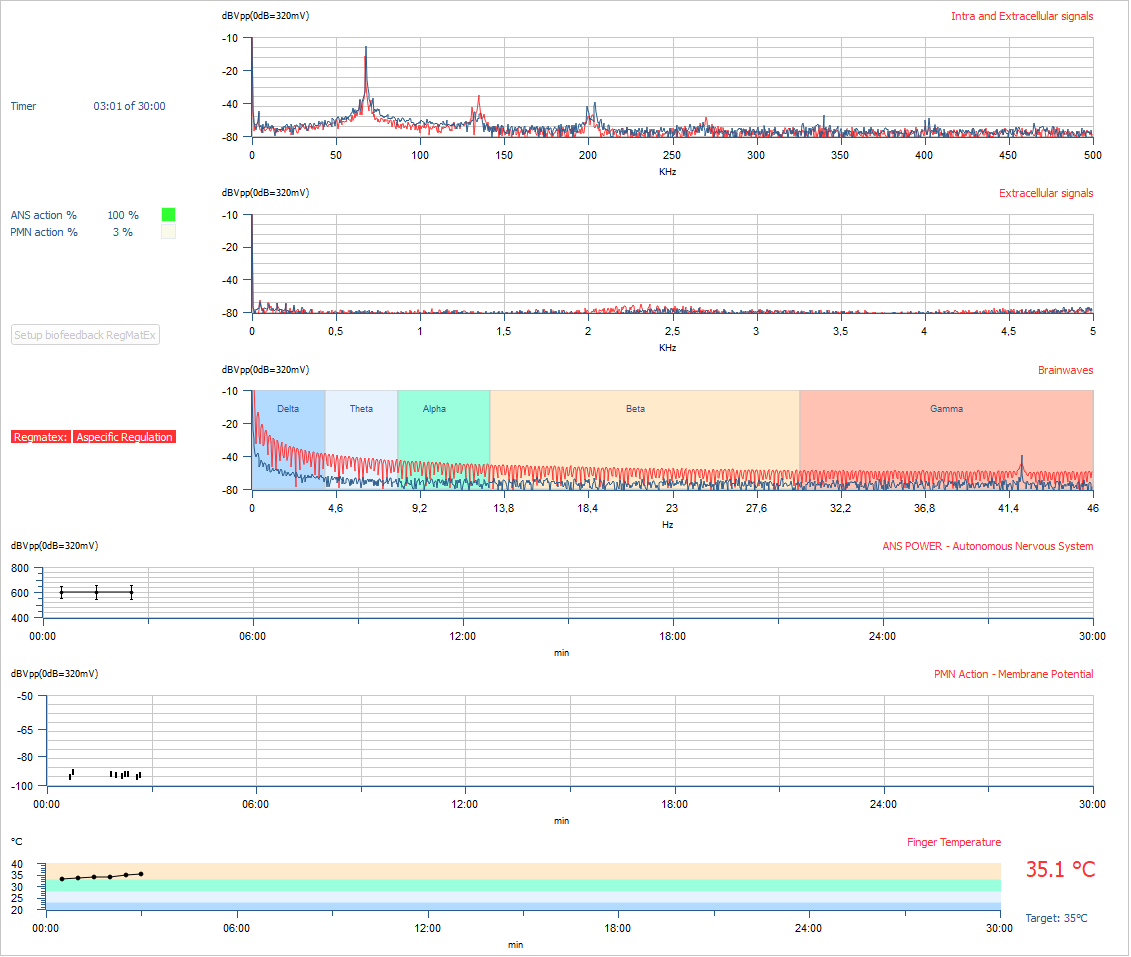
Task: Click the Alpha brainwave band
Action: click(x=434, y=409)
